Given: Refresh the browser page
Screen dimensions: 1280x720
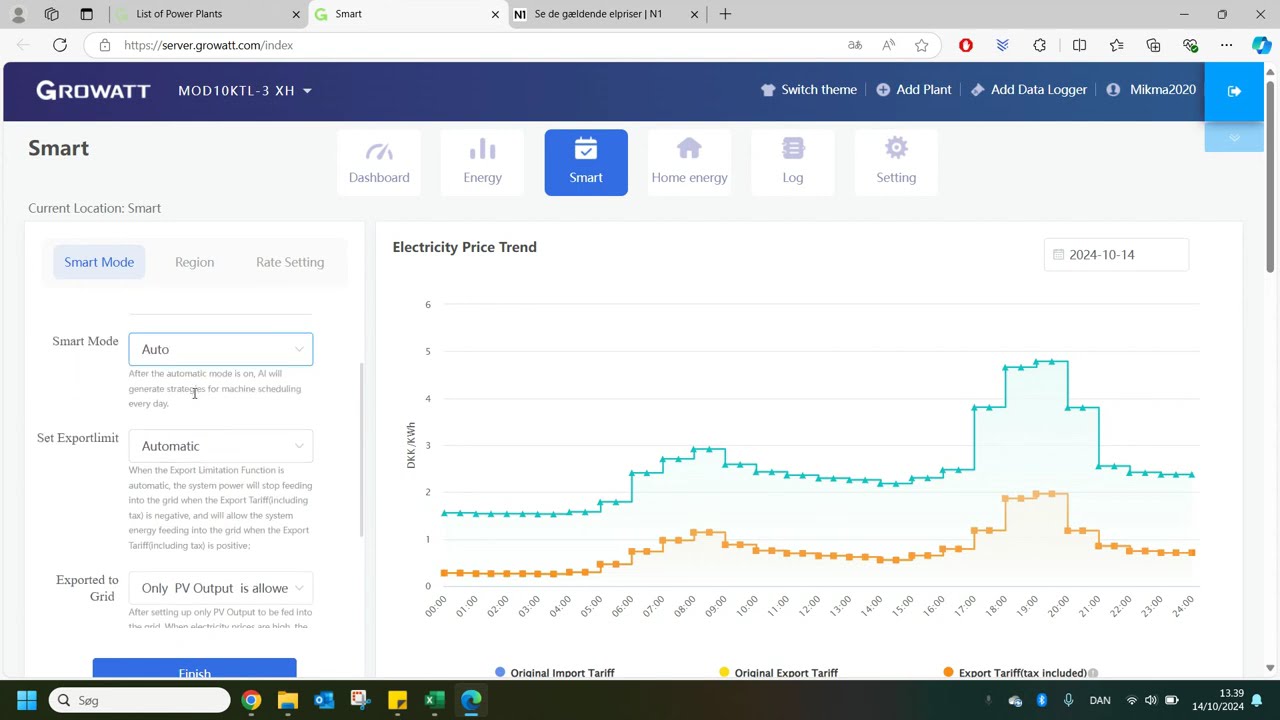Looking at the screenshot, I should (60, 45).
